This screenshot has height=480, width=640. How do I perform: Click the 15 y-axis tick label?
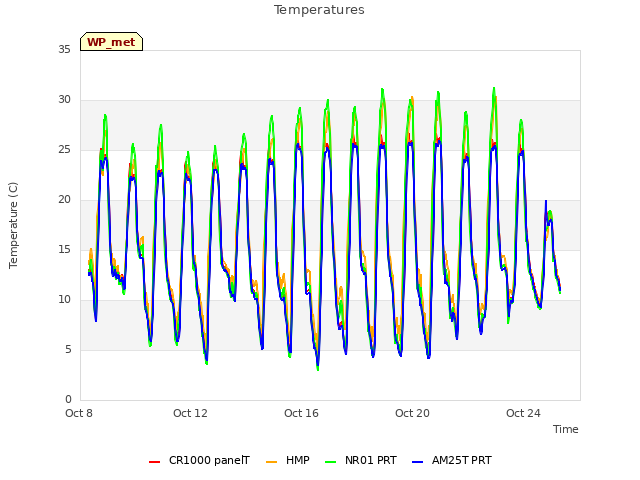pyautogui.click(x=64, y=250)
